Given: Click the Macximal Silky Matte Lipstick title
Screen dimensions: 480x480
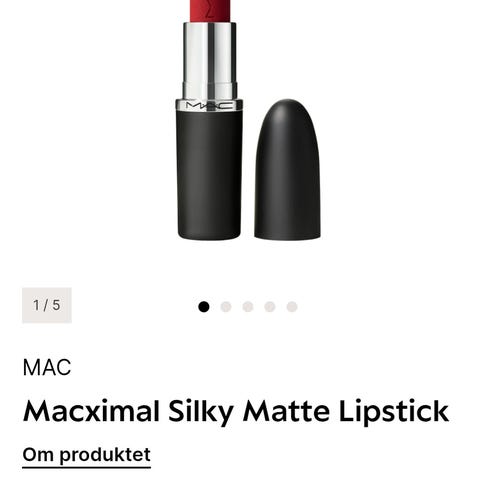Looking at the screenshot, I should pos(235,412).
